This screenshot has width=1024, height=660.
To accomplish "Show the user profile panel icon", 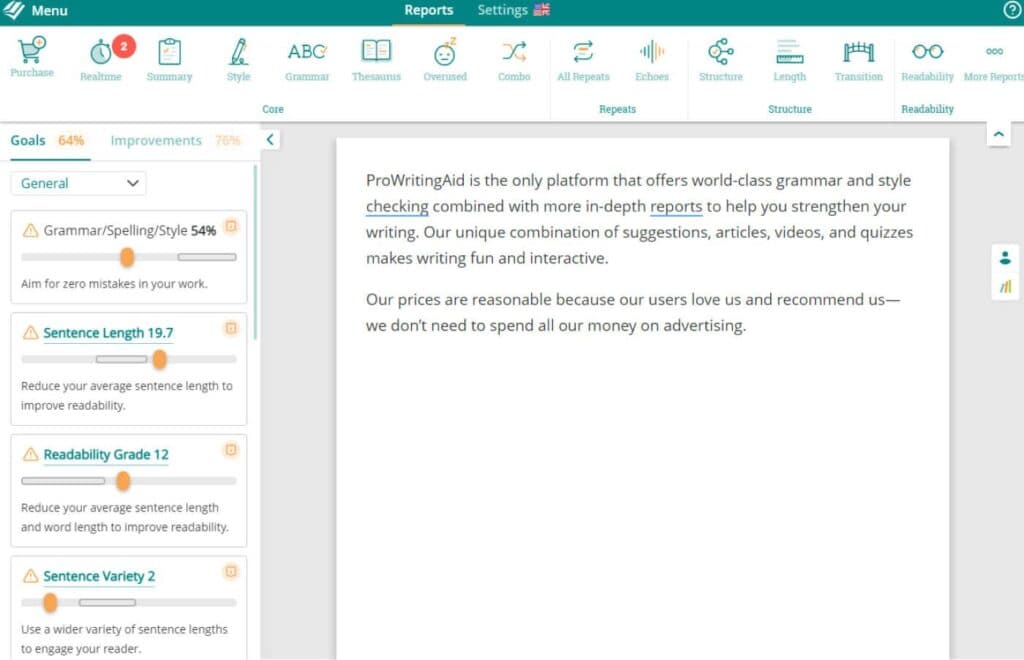I will tap(1005, 257).
